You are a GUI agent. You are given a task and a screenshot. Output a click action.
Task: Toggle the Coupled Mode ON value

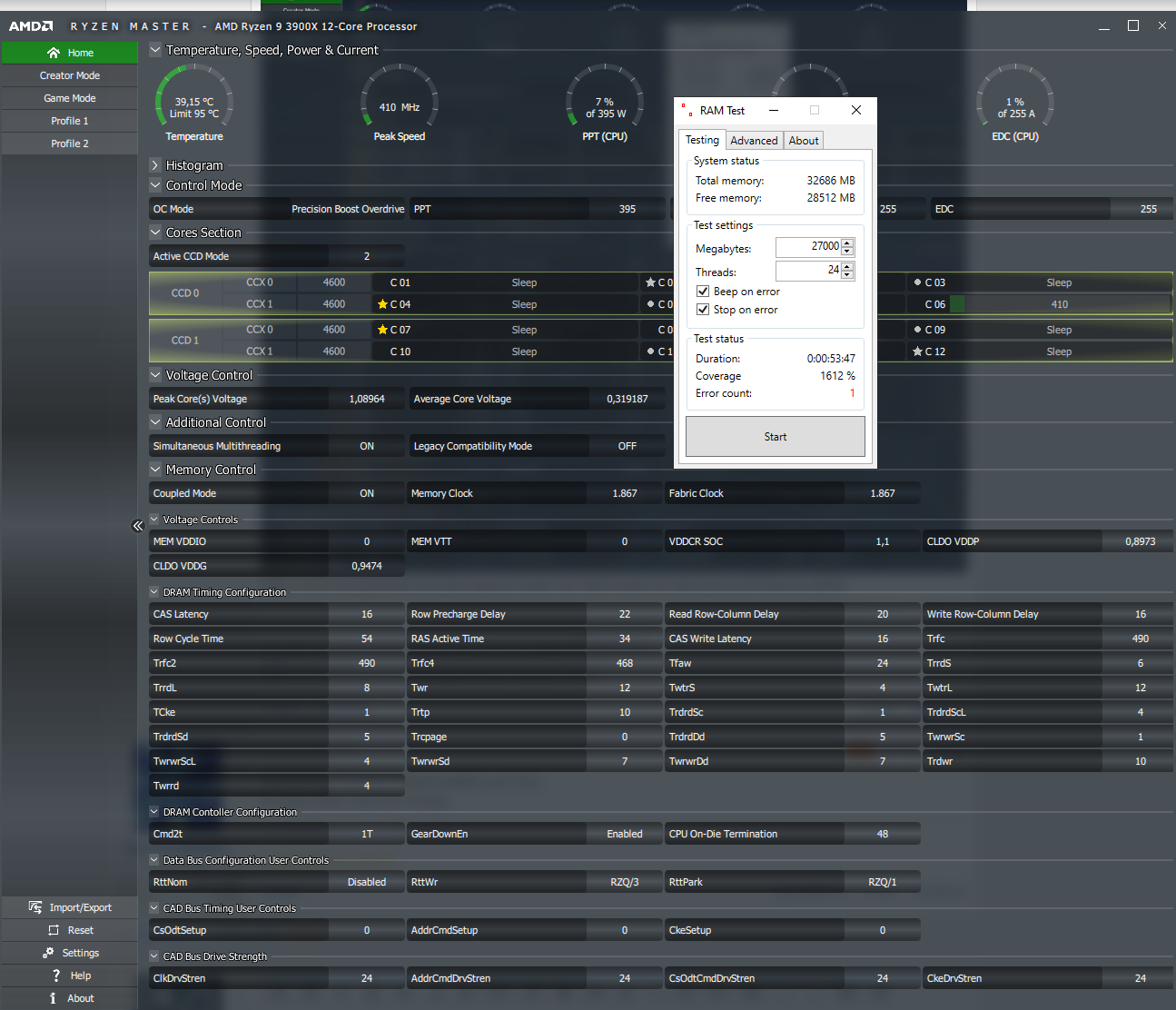tap(367, 493)
